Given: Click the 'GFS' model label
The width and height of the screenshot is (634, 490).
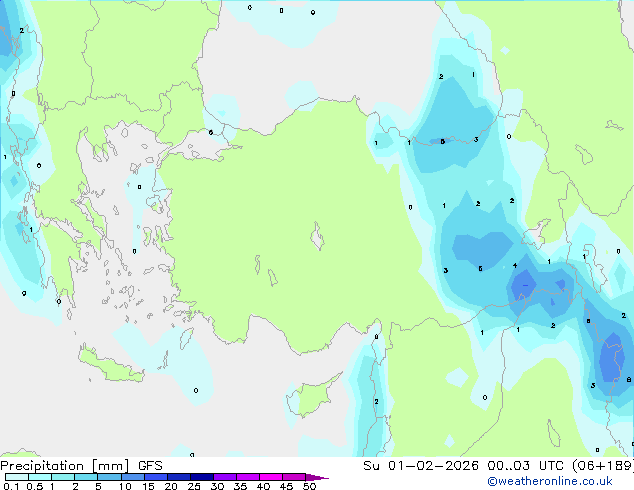Looking at the screenshot, I should [150, 466].
